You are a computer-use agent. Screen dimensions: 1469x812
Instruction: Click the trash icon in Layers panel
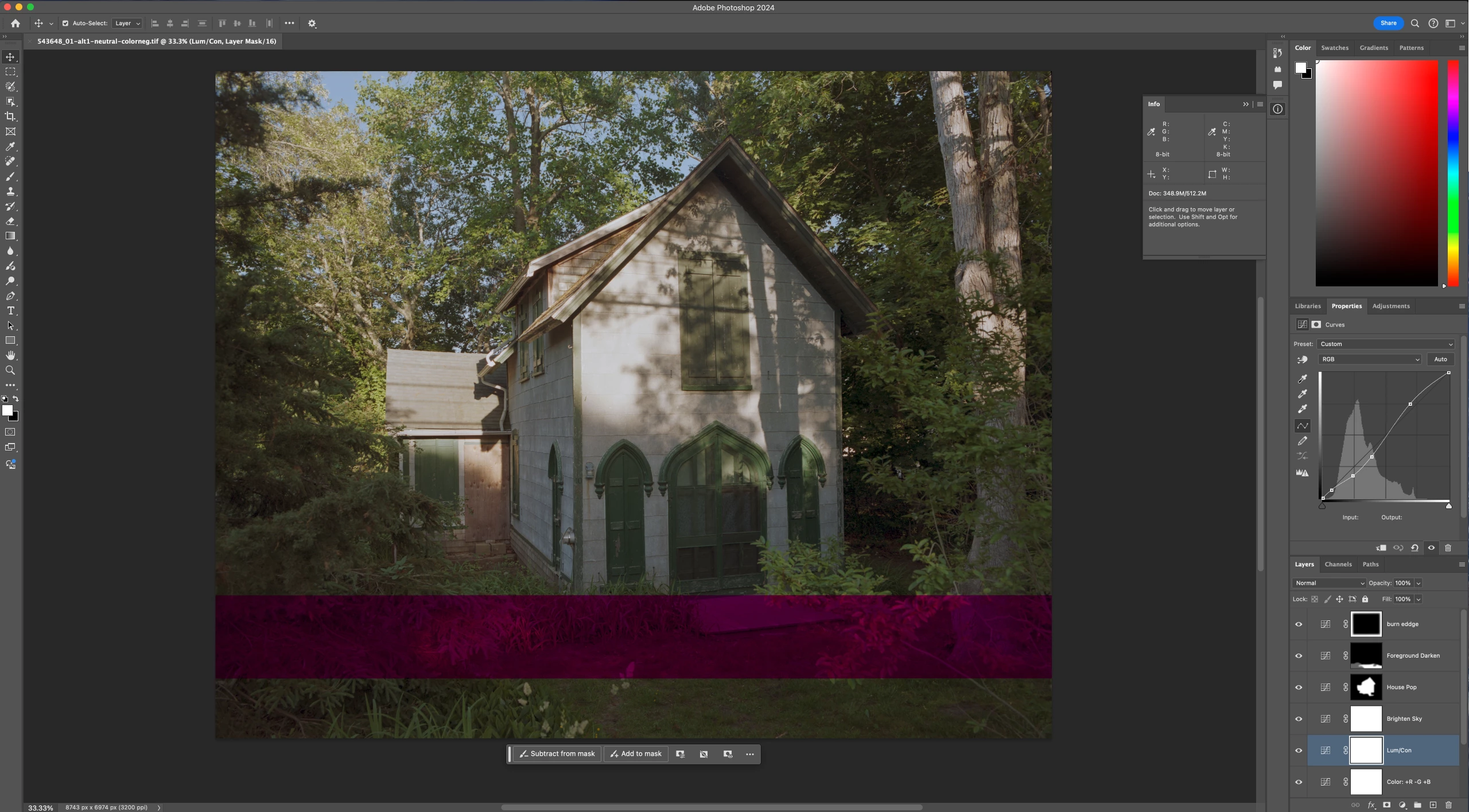coord(1448,805)
